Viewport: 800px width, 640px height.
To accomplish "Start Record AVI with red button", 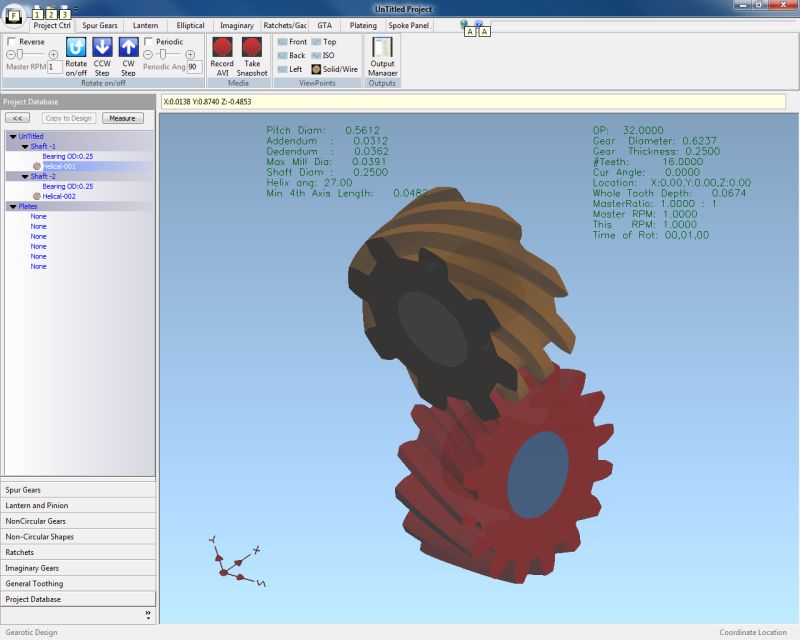I will pos(222,47).
